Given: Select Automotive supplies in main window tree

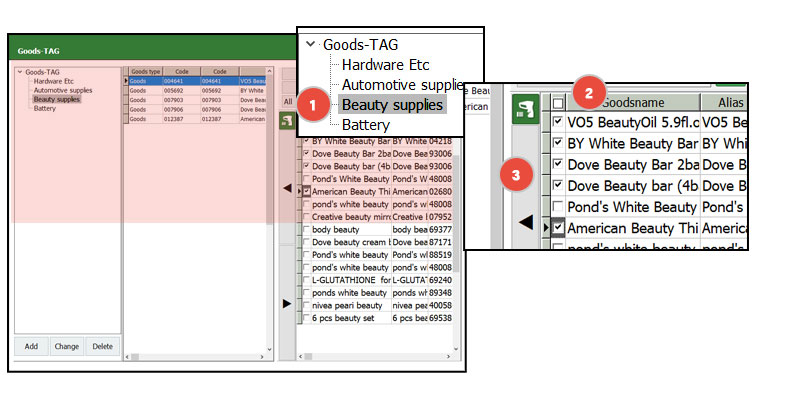Looking at the screenshot, I should click(x=63, y=90).
